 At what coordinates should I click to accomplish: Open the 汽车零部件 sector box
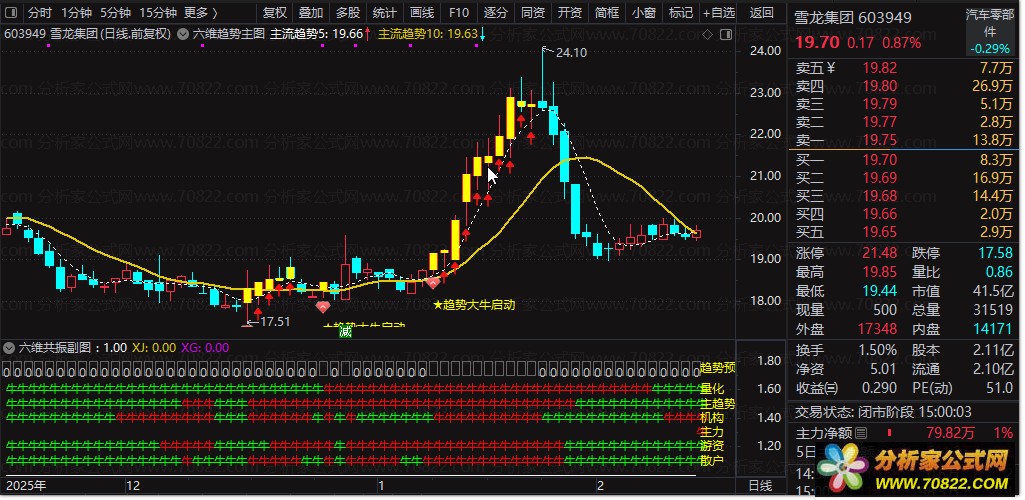click(990, 31)
